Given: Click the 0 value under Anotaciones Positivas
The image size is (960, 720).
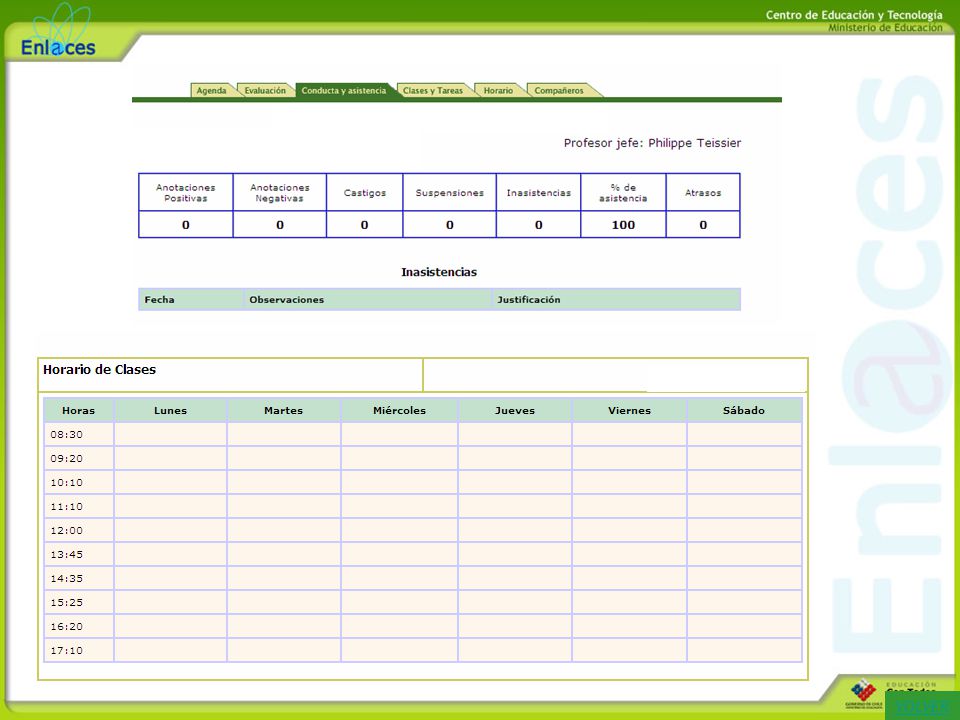Looking at the screenshot, I should (x=186, y=225).
